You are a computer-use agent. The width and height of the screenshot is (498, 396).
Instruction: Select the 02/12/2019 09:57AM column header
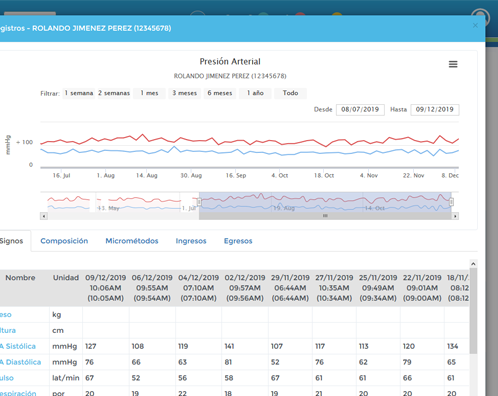(x=245, y=288)
